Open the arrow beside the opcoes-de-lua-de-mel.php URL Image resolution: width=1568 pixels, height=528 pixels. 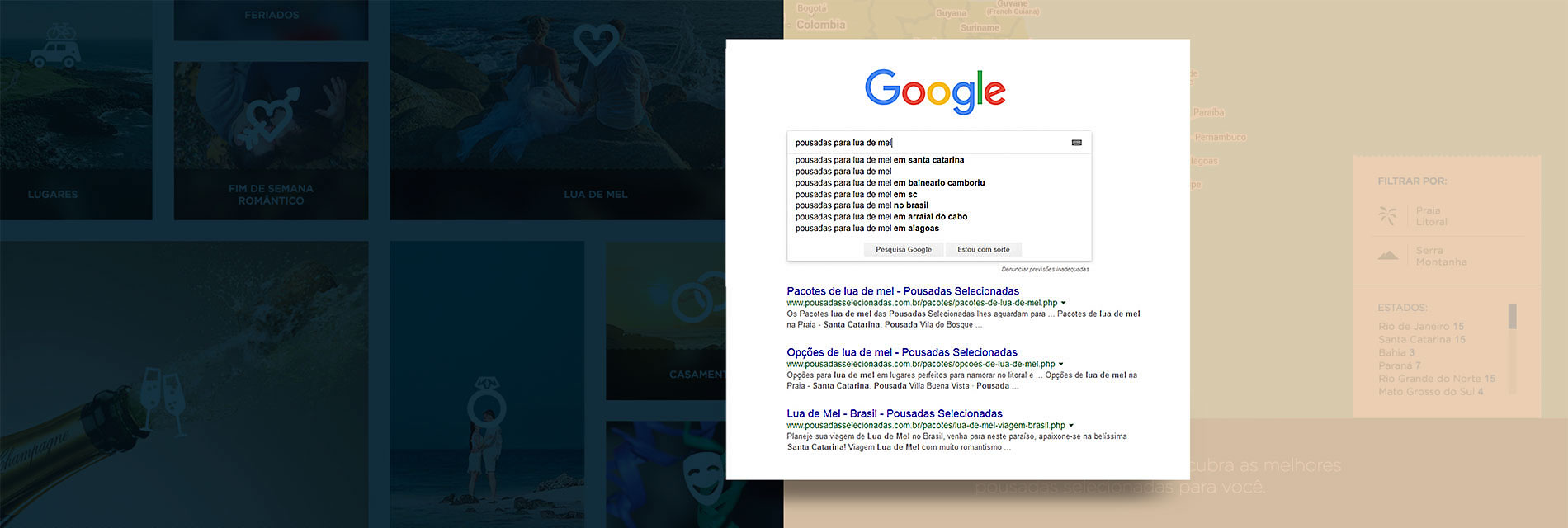point(1060,364)
